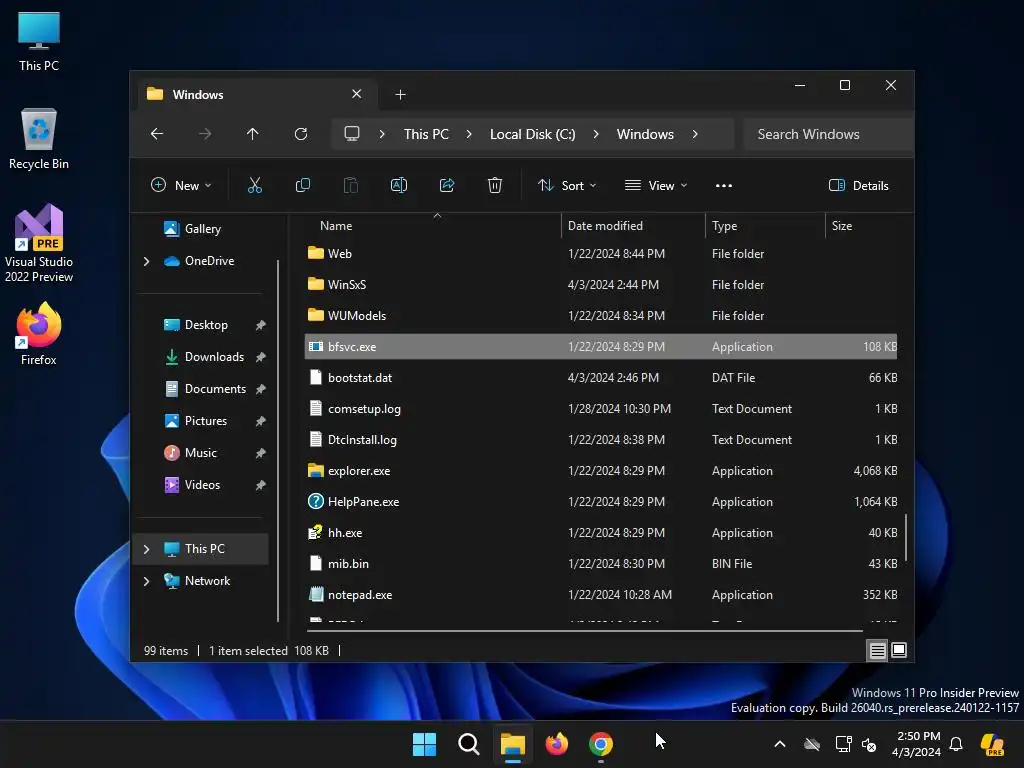Viewport: 1024px width, 768px height.
Task: Expand chevron after This PC breadcrumb
Action: click(x=469, y=134)
